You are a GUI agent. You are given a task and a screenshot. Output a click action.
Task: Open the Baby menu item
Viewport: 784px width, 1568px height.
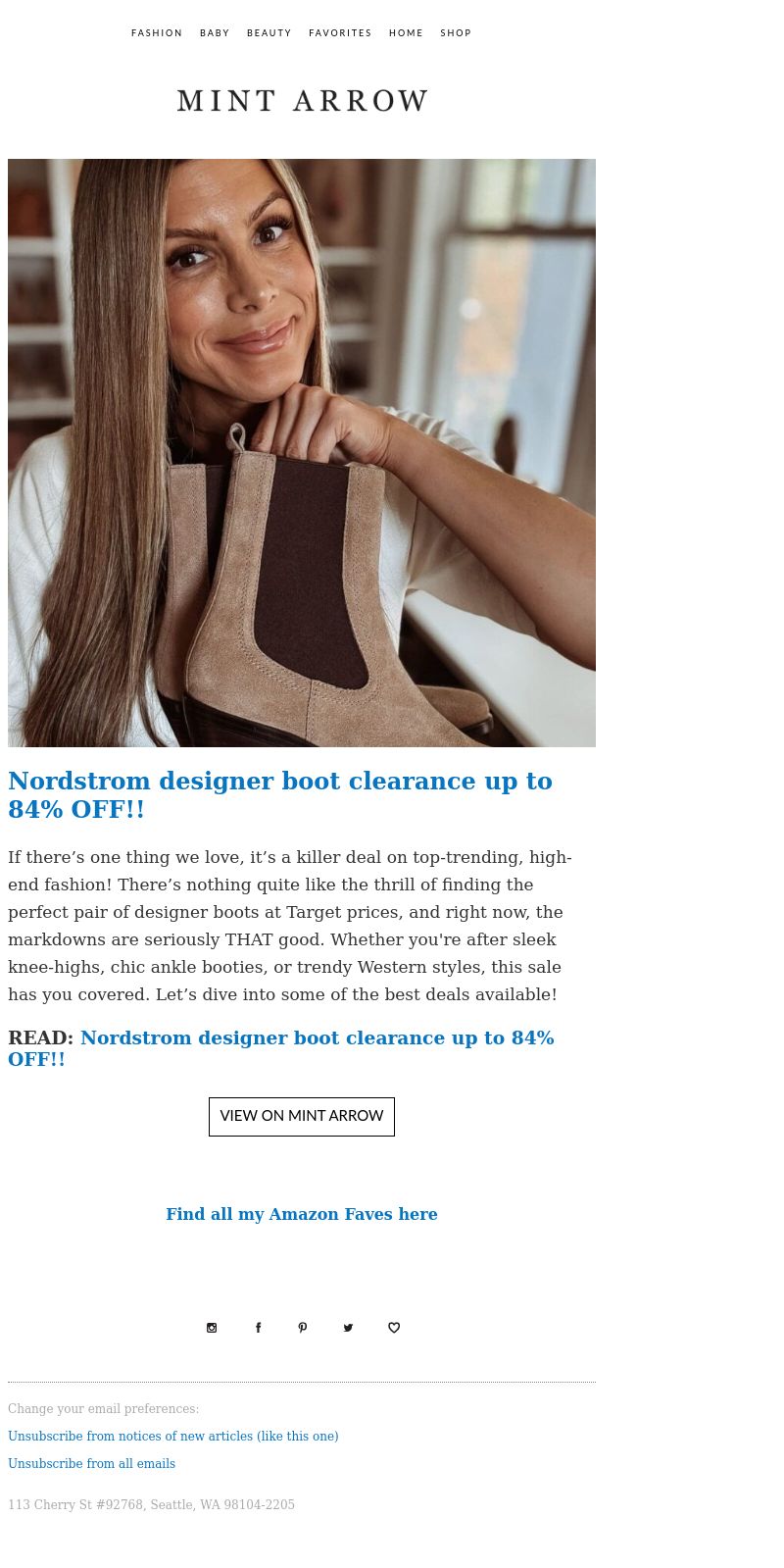pos(215,33)
